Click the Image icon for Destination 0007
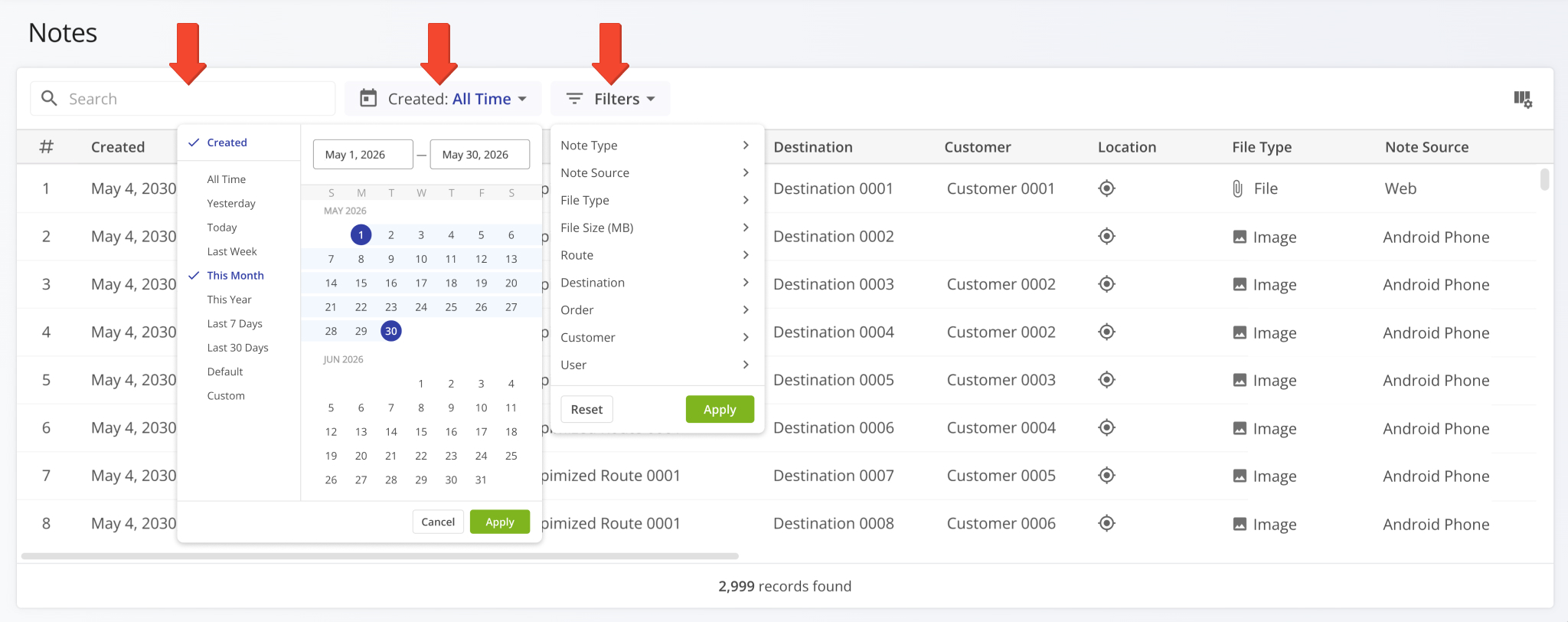This screenshot has height=622, width=1568. (x=1240, y=476)
